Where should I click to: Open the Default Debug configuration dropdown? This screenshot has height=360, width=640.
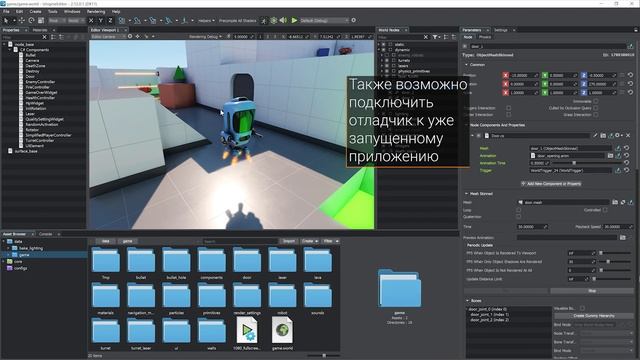[324, 20]
